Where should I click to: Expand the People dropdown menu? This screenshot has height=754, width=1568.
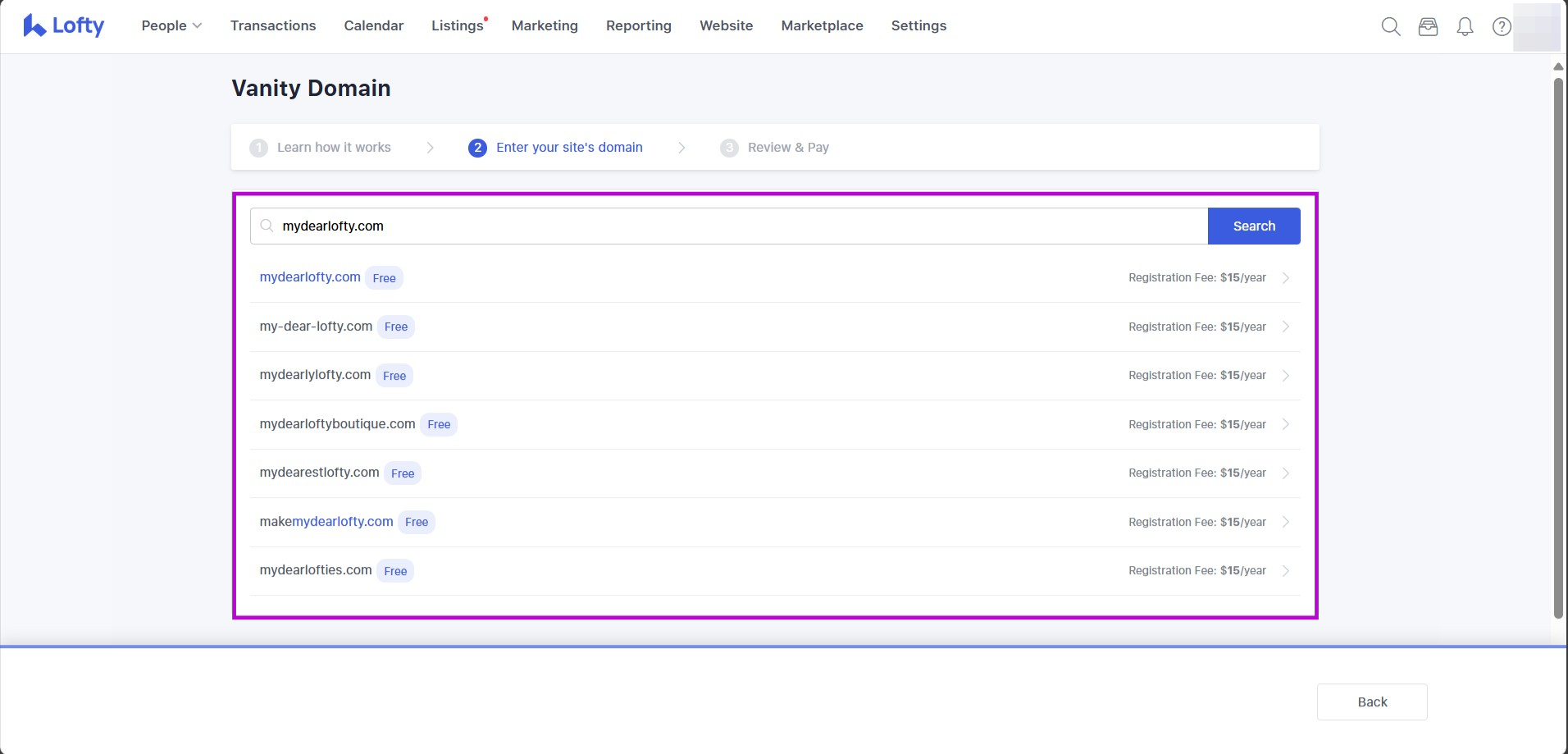(171, 26)
